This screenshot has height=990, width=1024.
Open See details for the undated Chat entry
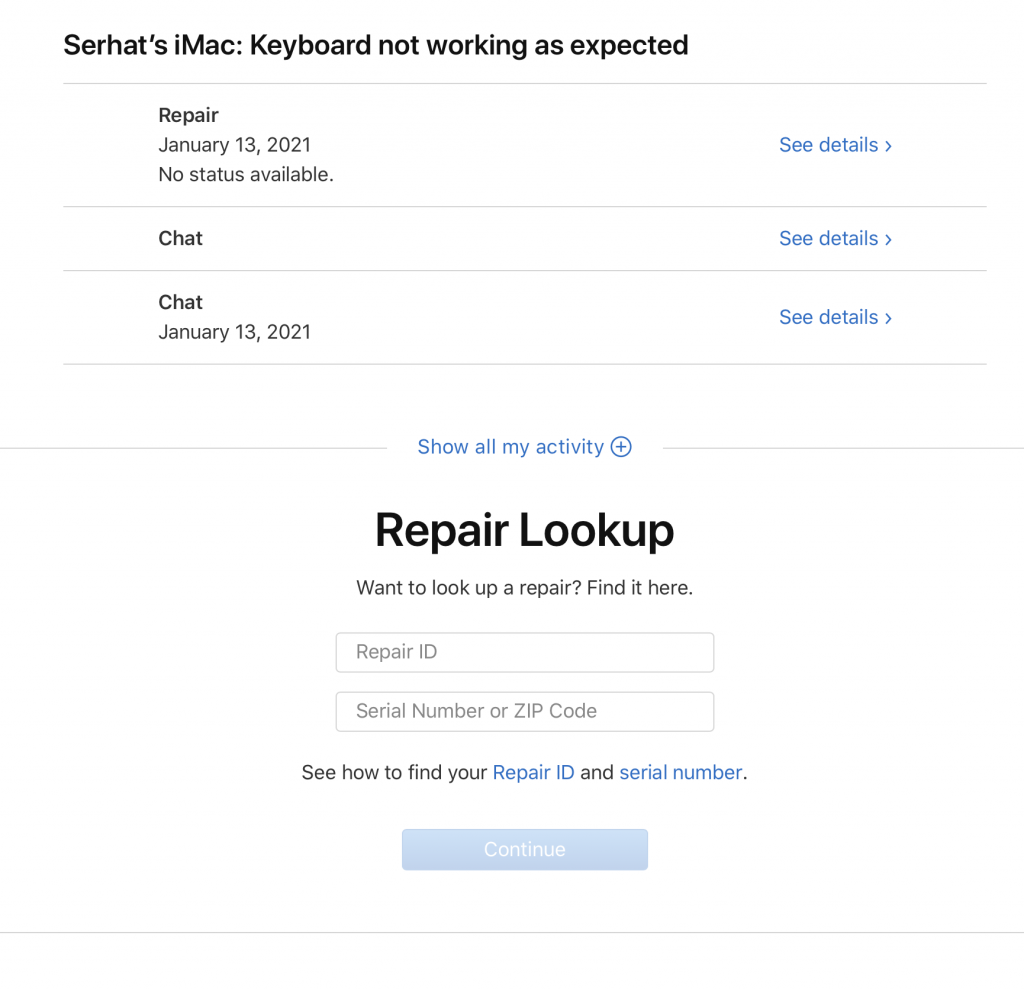835,238
